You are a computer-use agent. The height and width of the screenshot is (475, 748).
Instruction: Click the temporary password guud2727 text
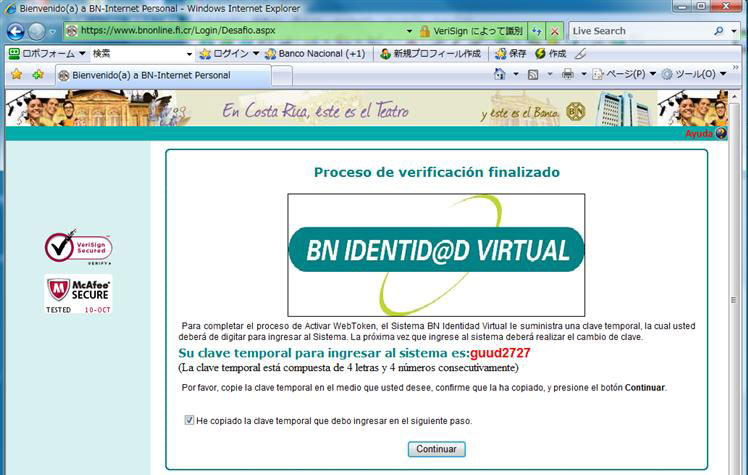coord(500,353)
